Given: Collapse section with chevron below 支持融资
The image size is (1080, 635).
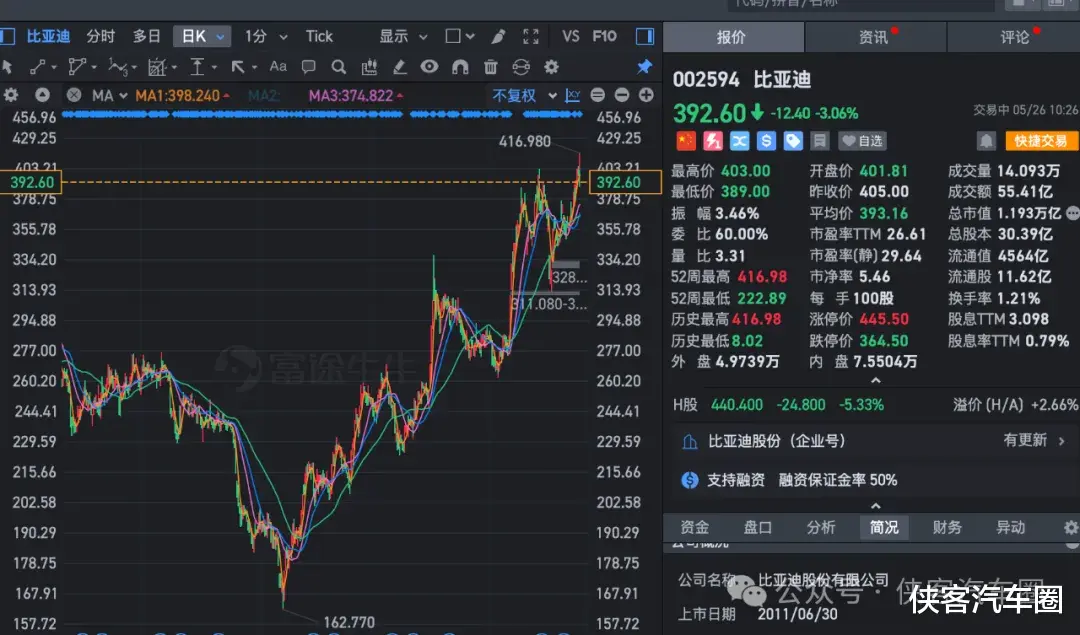Looking at the screenshot, I should [x=875, y=506].
